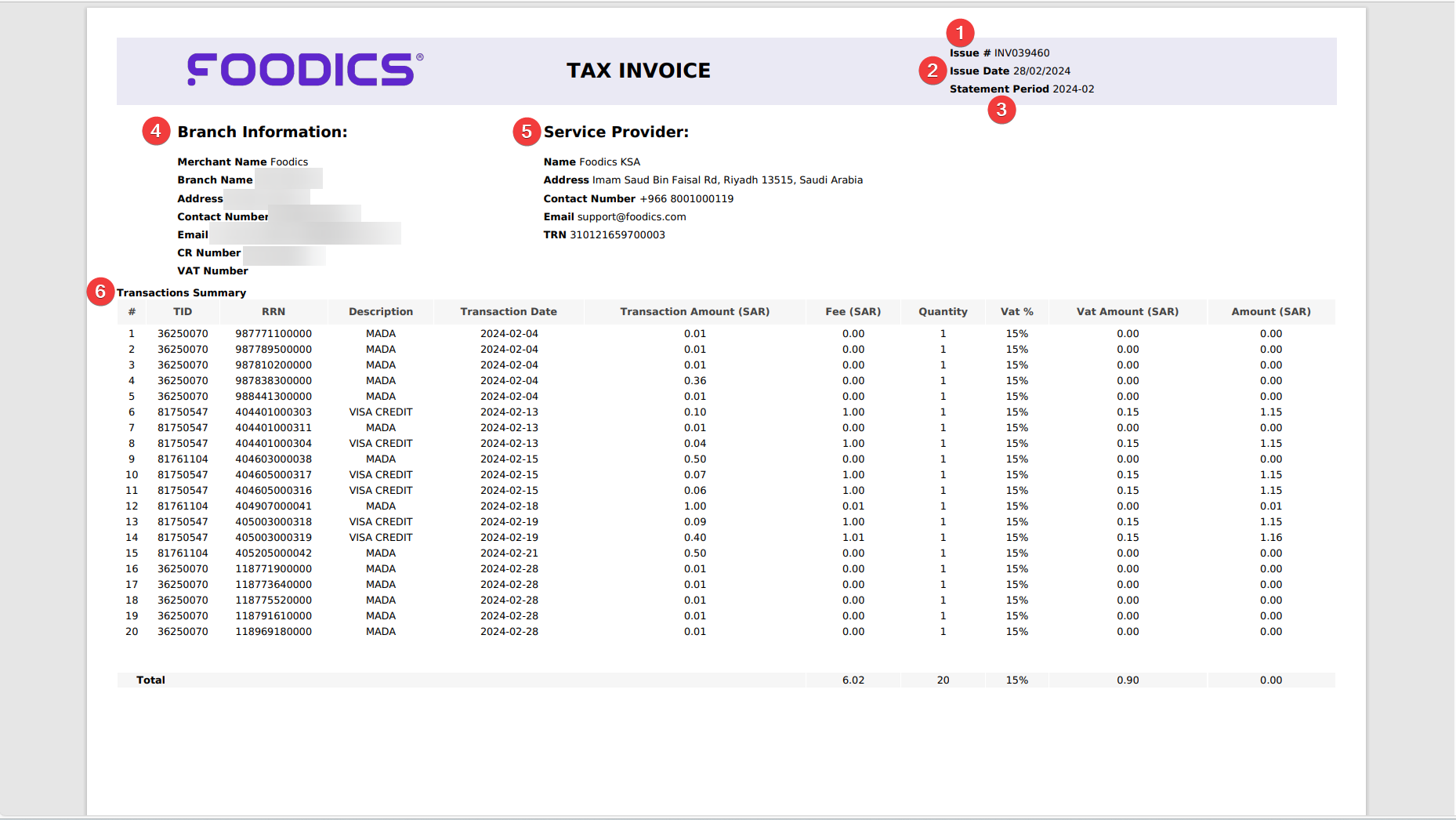
Task: Click the red marker numbered 2
Action: (x=933, y=71)
